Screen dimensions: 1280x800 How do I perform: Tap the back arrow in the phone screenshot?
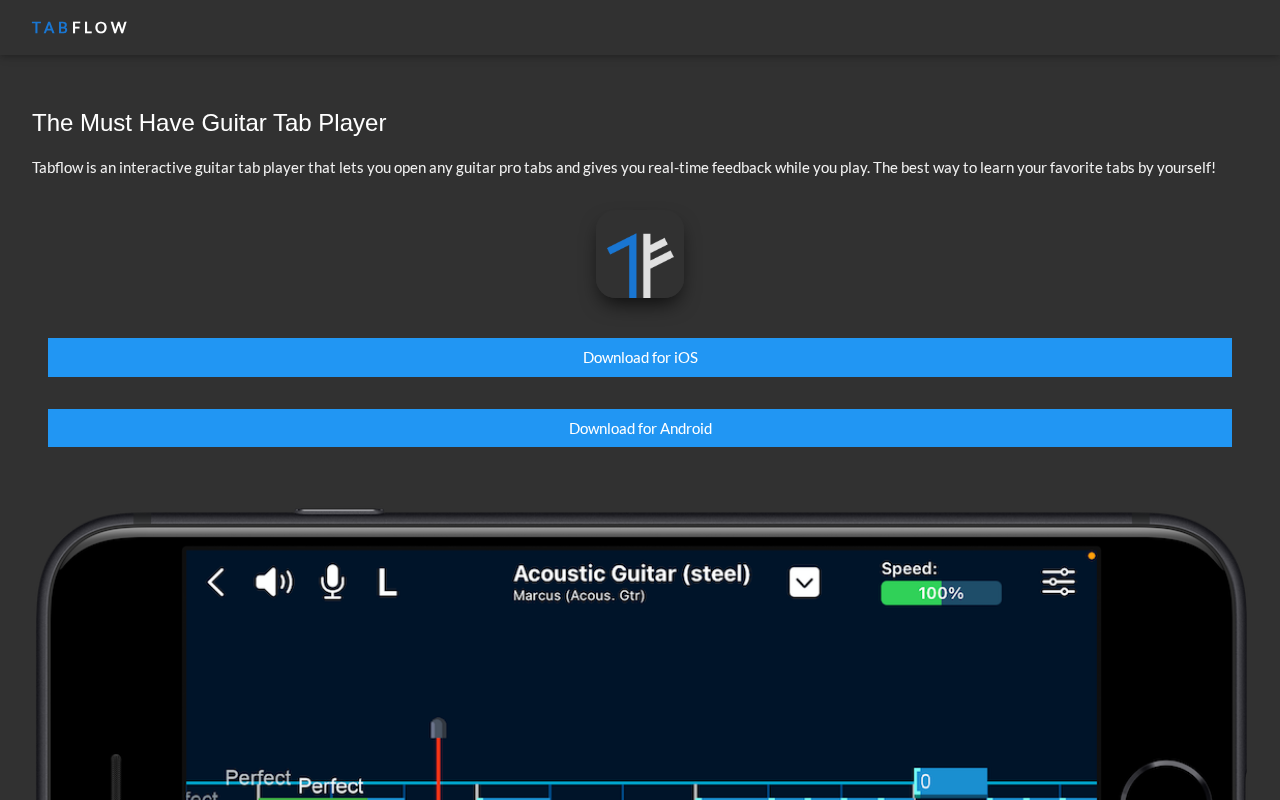tap(216, 582)
